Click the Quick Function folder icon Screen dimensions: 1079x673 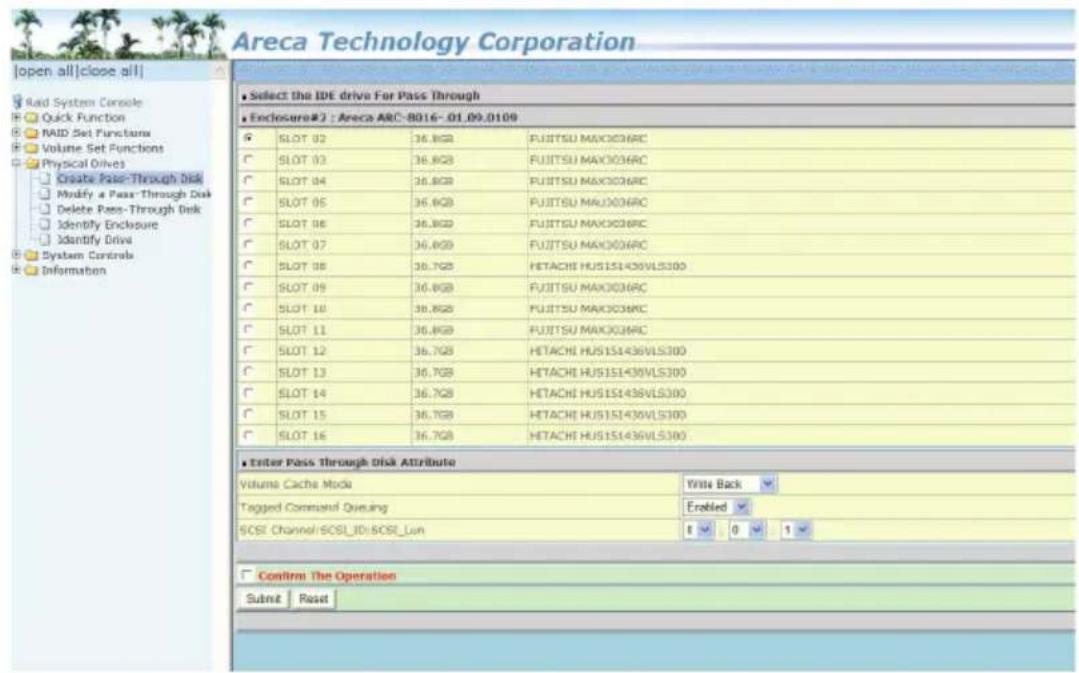pyautogui.click(x=32, y=118)
